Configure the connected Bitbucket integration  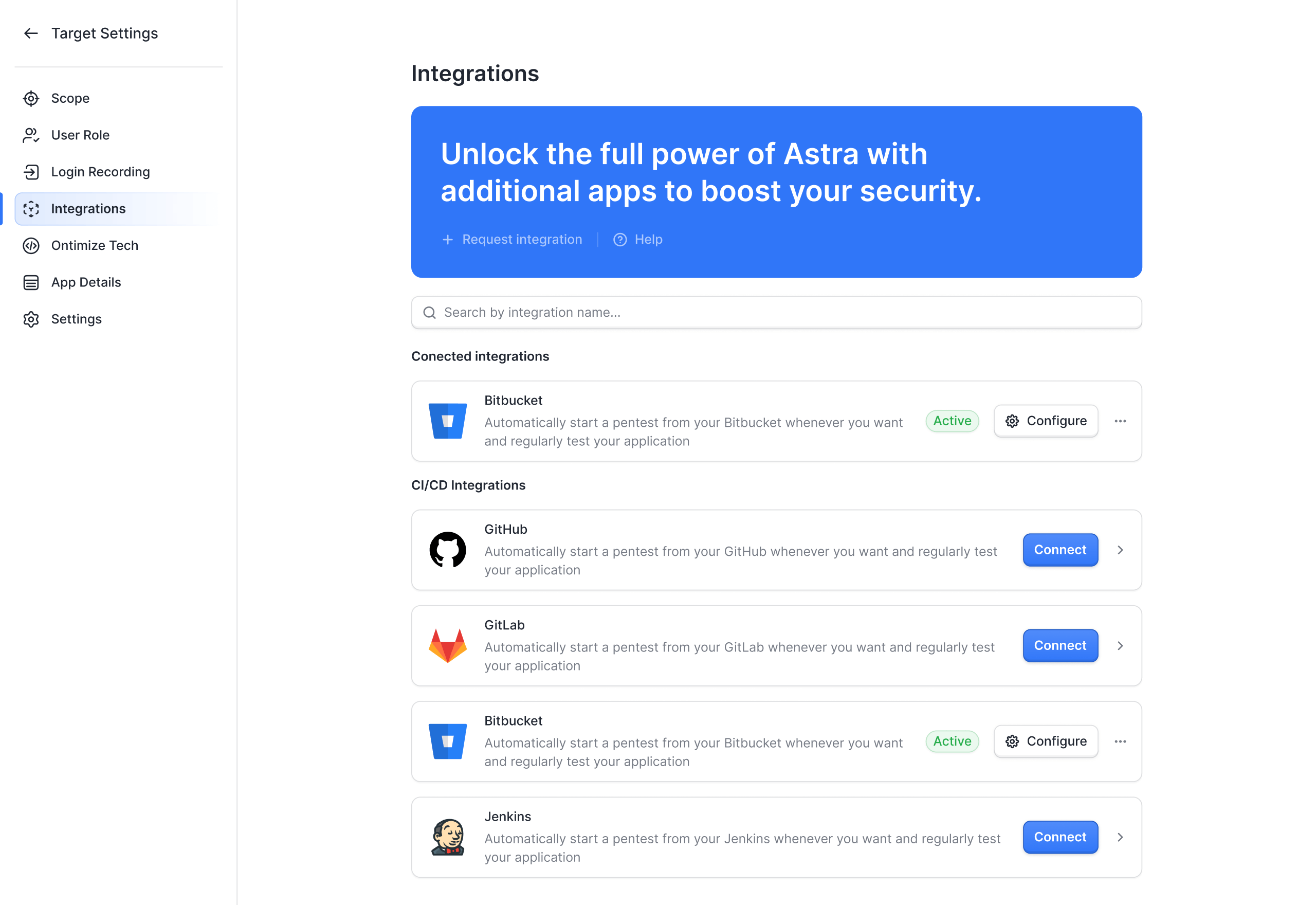pos(1046,421)
